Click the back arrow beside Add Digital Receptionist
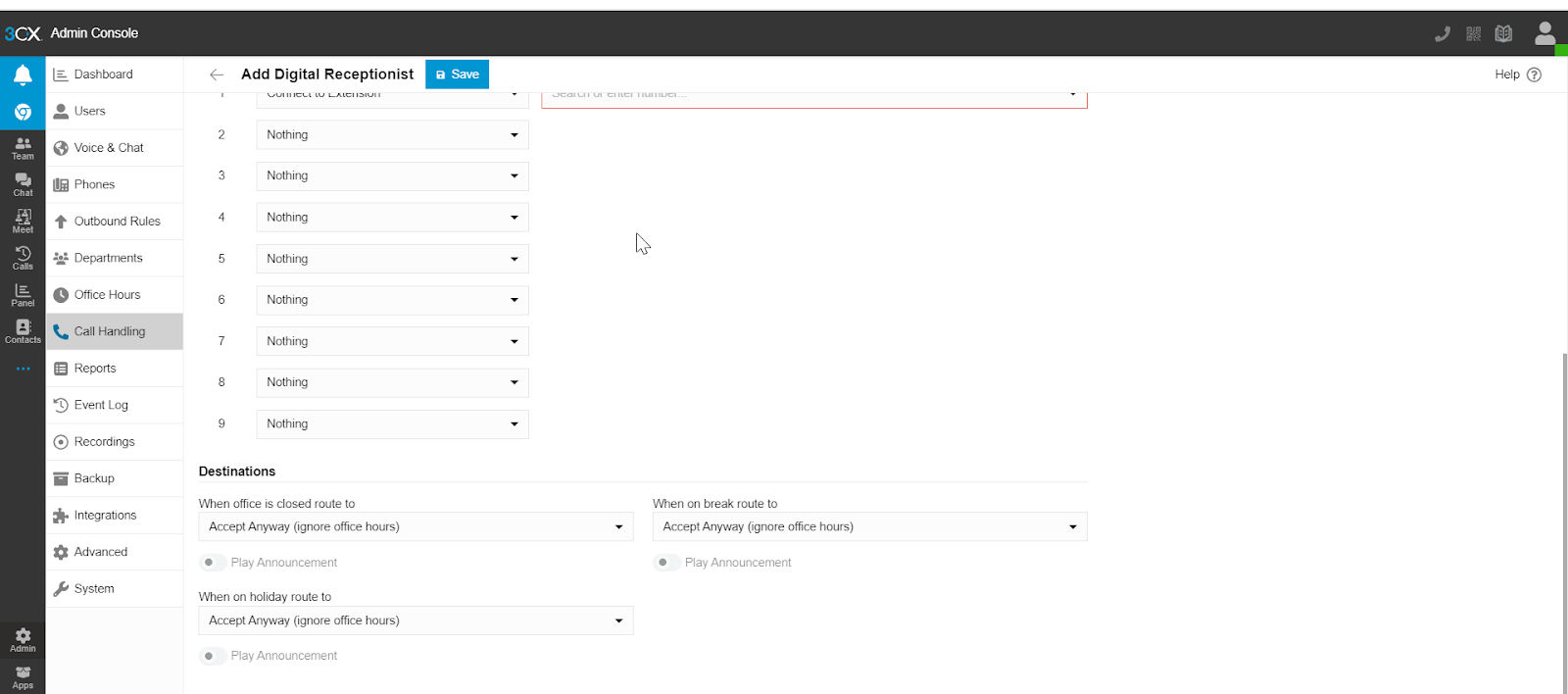1568x694 pixels. pyautogui.click(x=217, y=74)
